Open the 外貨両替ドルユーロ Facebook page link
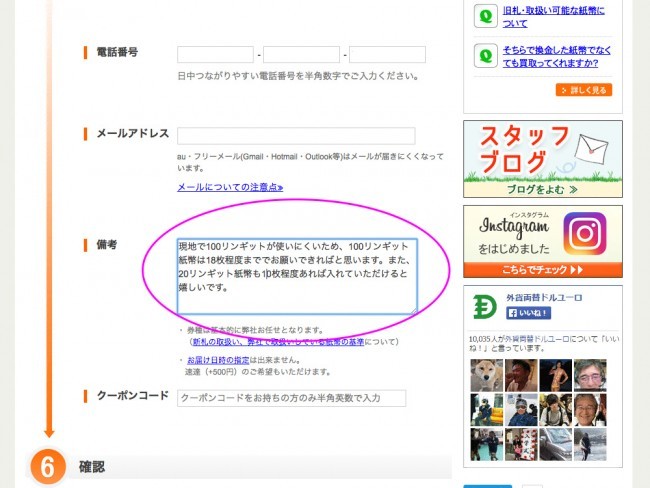This screenshot has width=650, height=488. click(544, 298)
